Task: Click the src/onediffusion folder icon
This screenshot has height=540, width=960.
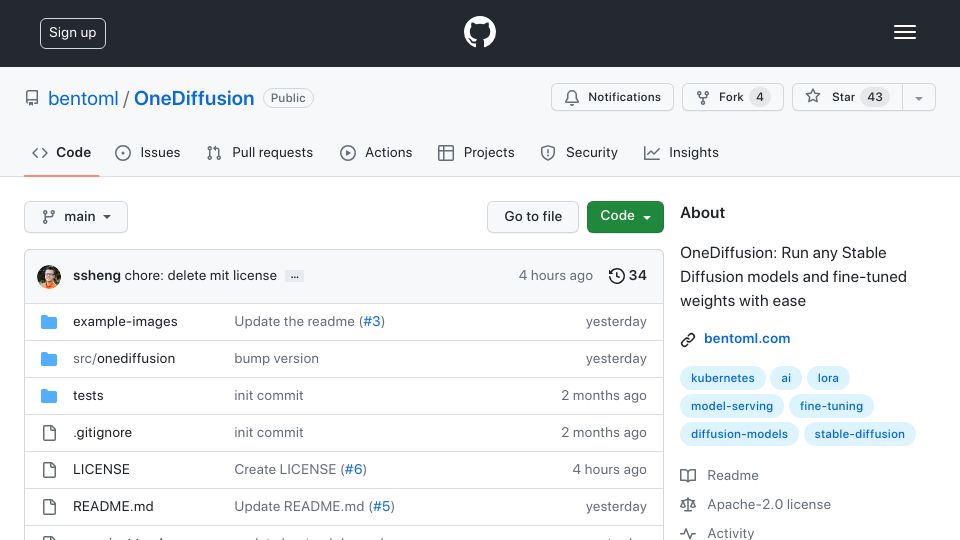Action: pyautogui.click(x=49, y=359)
